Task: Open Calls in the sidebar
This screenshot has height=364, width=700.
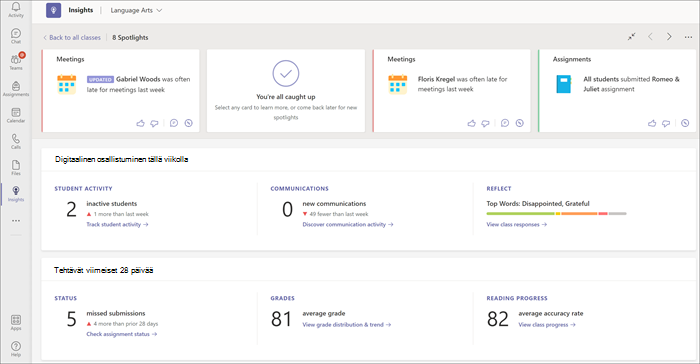Action: coord(16,141)
